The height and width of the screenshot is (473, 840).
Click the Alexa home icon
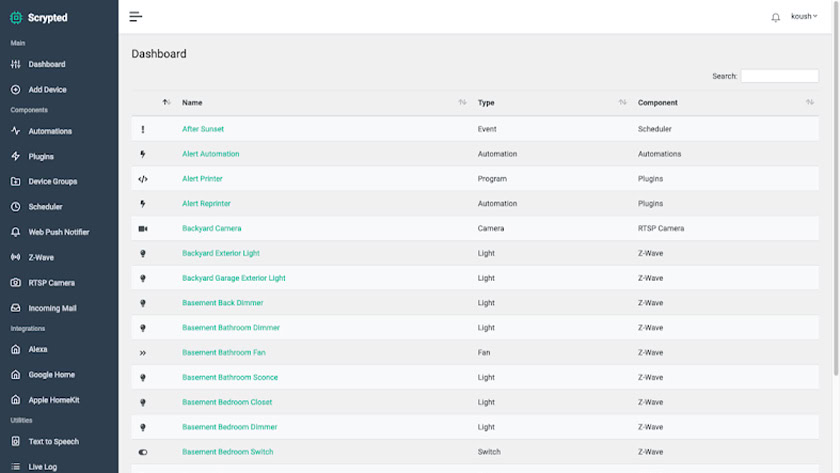[16, 349]
